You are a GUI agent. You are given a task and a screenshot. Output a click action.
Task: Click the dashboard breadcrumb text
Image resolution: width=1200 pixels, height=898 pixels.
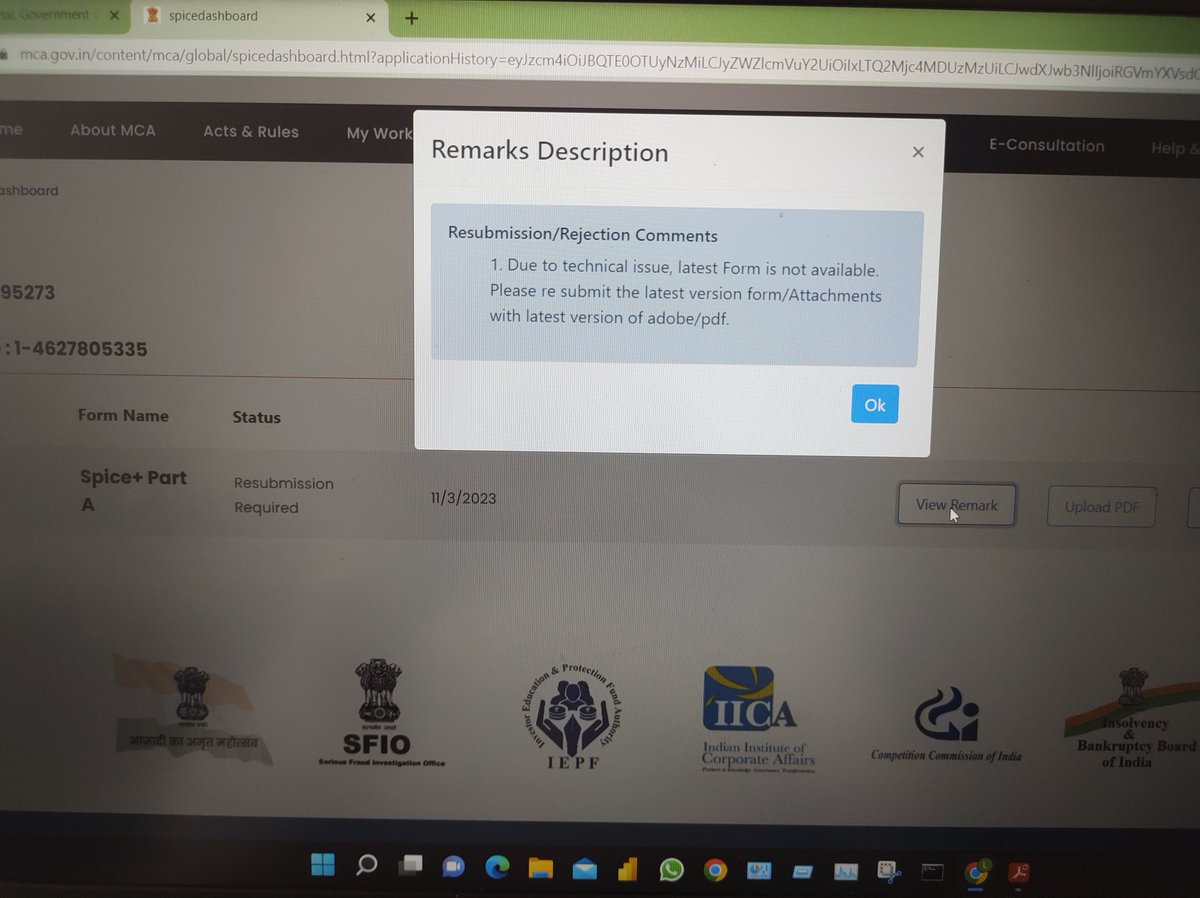[x=29, y=190]
